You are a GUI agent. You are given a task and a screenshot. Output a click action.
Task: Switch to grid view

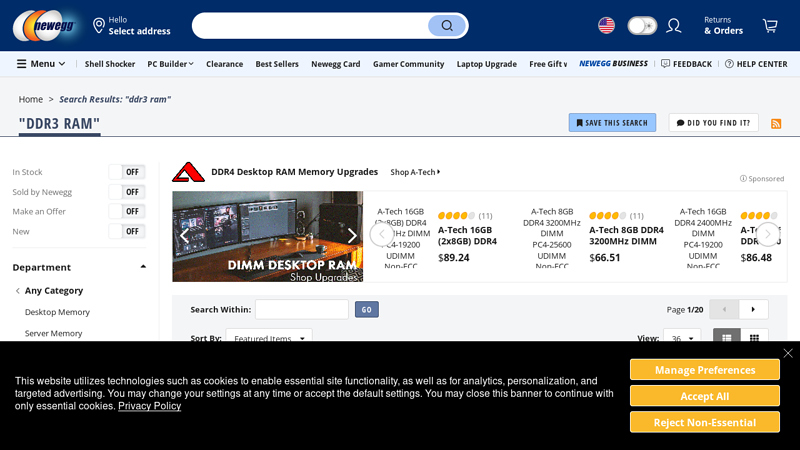pos(754,337)
